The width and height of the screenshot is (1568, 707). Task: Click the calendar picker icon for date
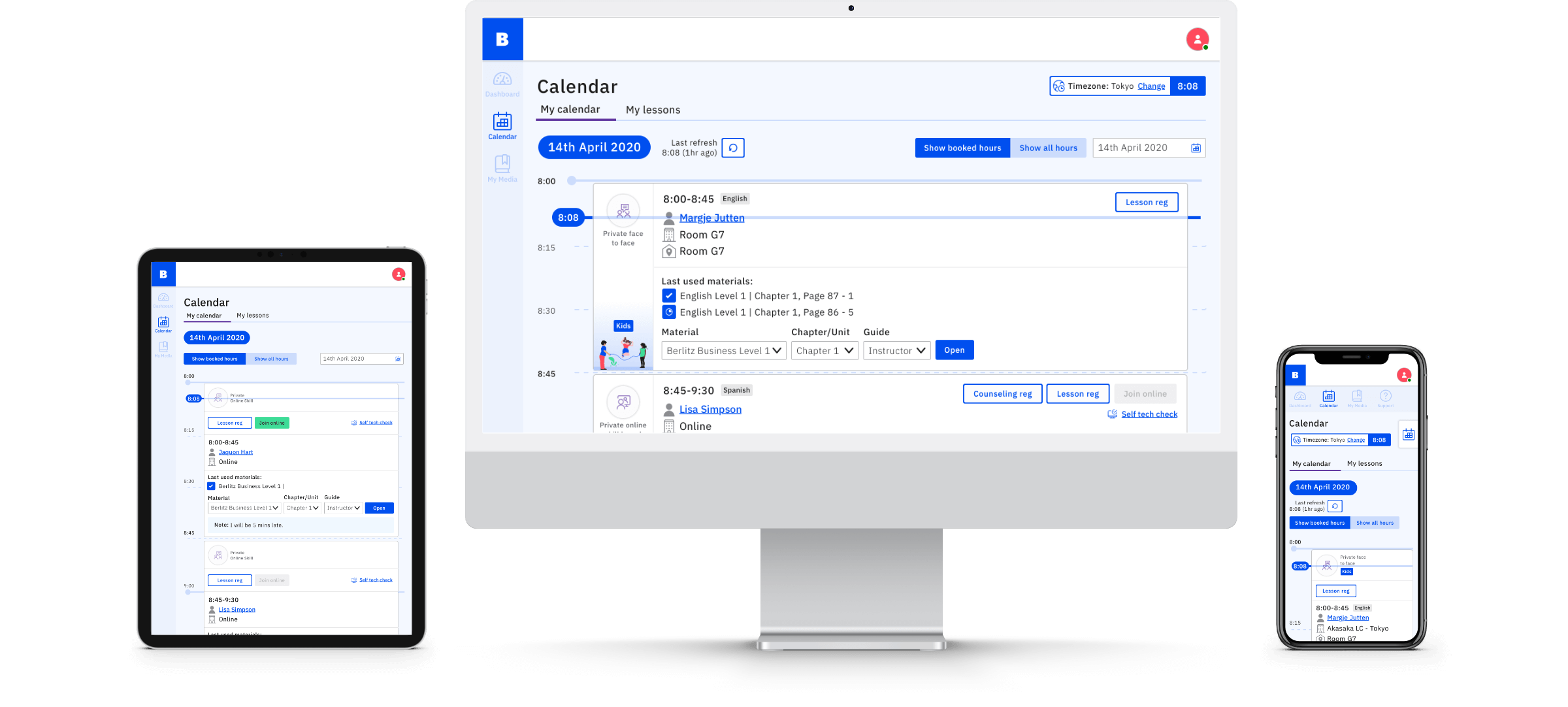pyautogui.click(x=1196, y=147)
